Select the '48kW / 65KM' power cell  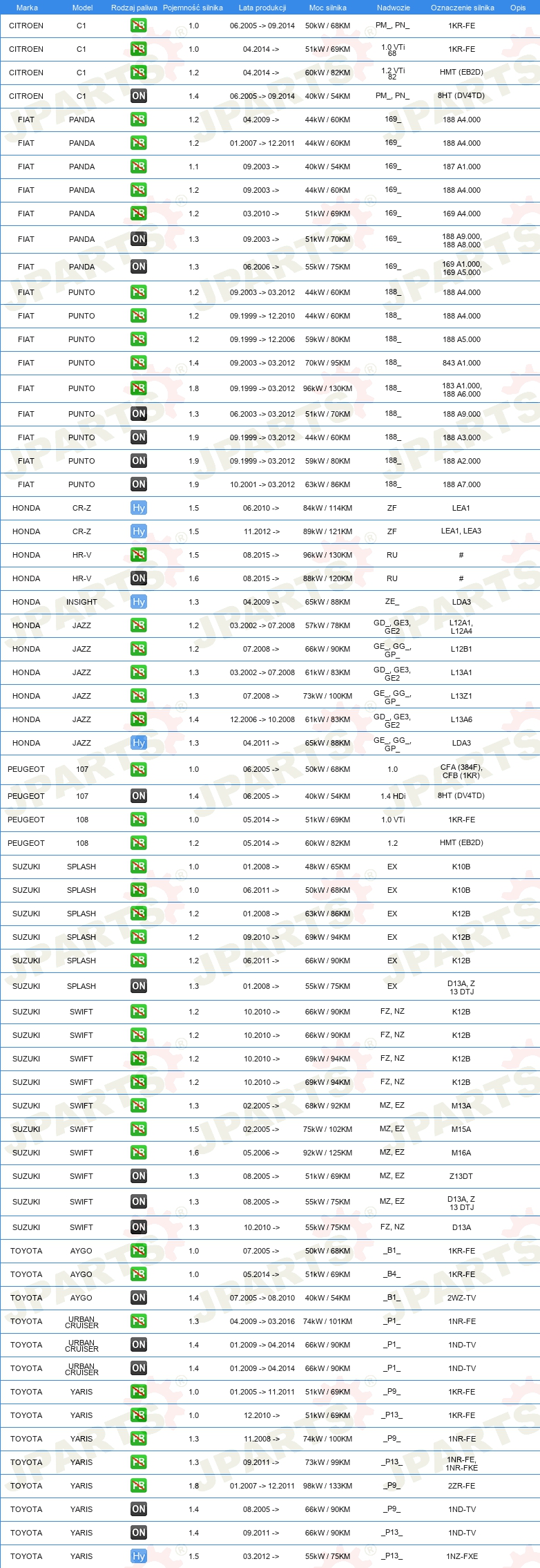(327, 867)
